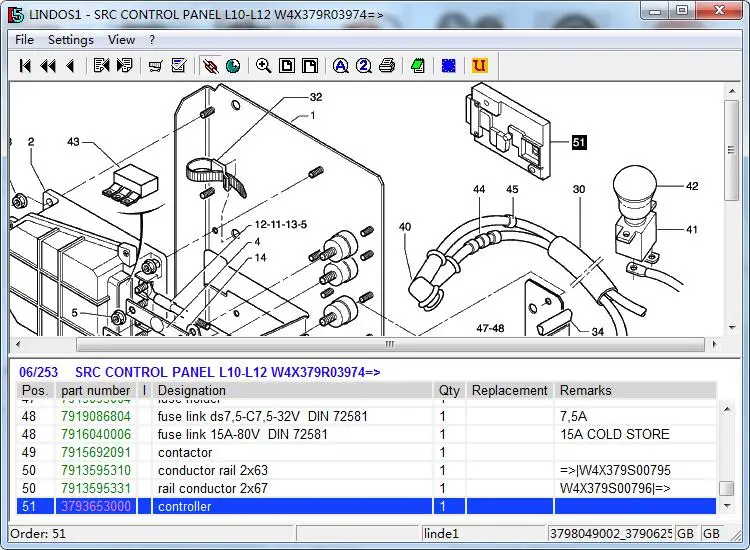This screenshot has width=750, height=550.
Task: Click the orange U icon
Action: tap(479, 66)
